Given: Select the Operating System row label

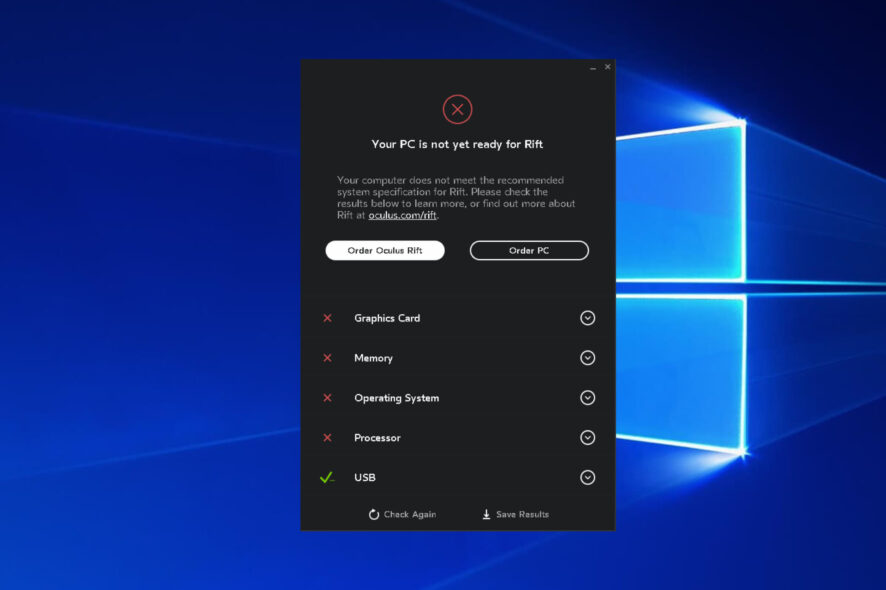Looking at the screenshot, I should tap(397, 398).
